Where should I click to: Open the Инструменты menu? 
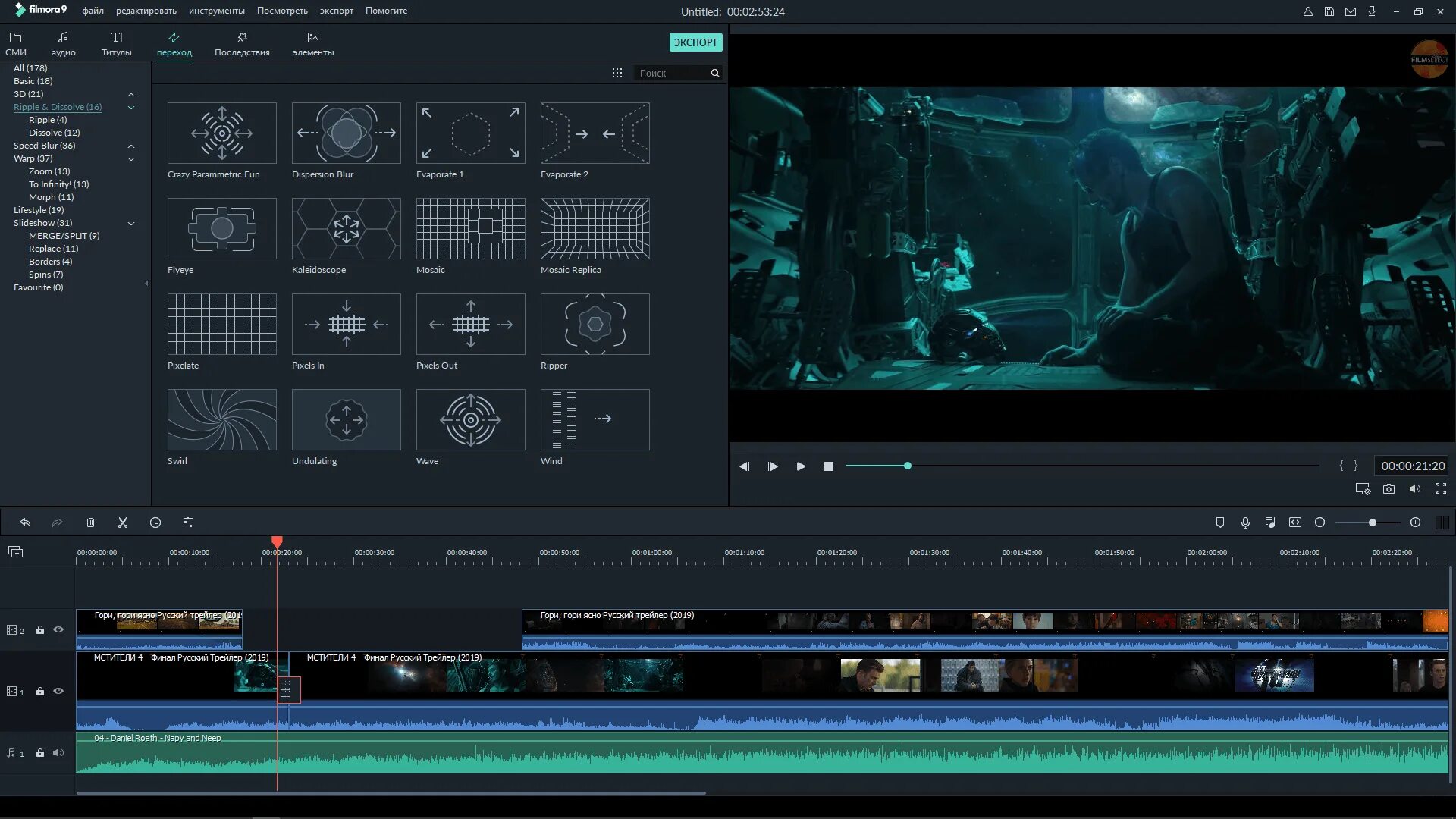tap(216, 10)
